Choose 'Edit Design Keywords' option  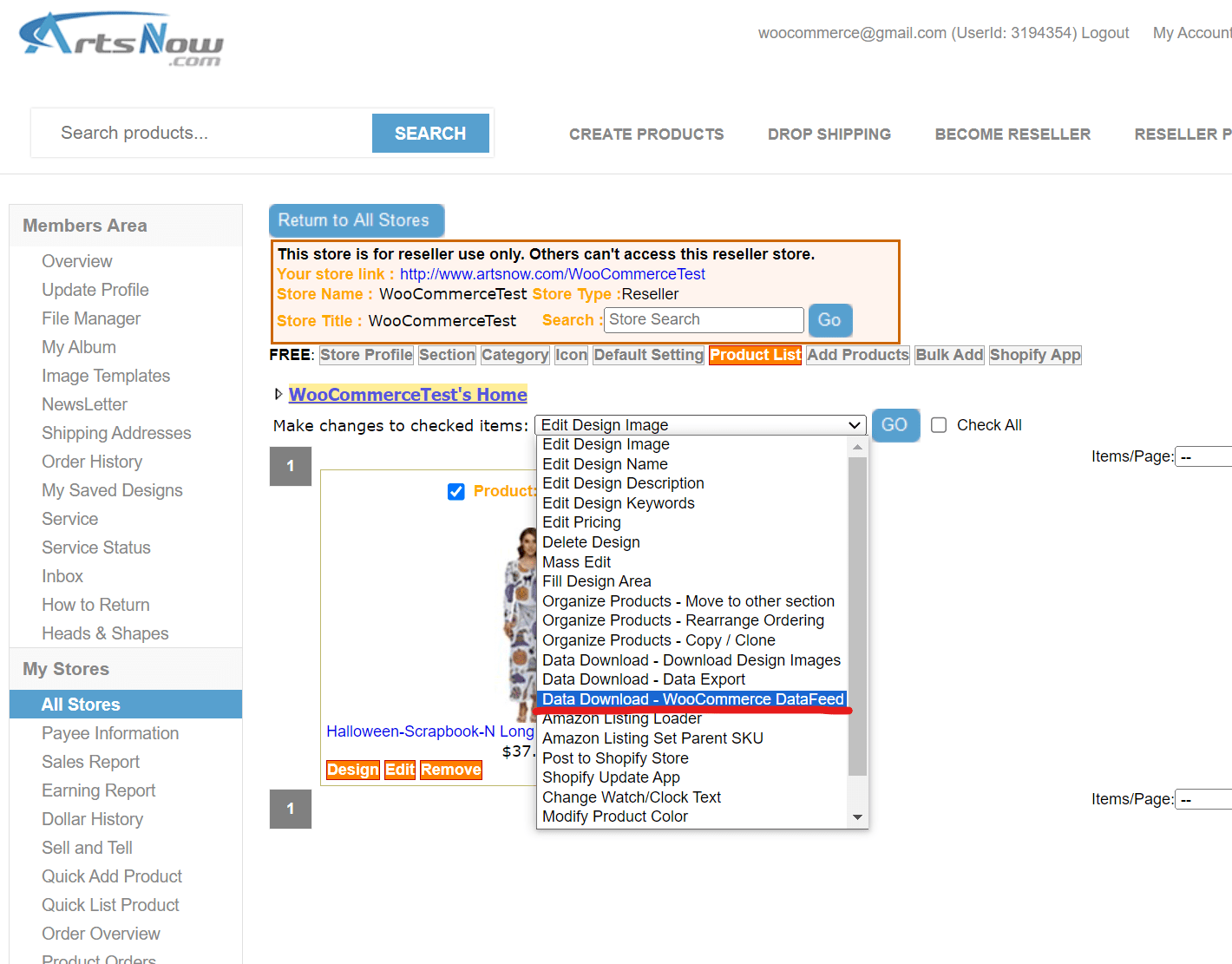click(x=619, y=503)
